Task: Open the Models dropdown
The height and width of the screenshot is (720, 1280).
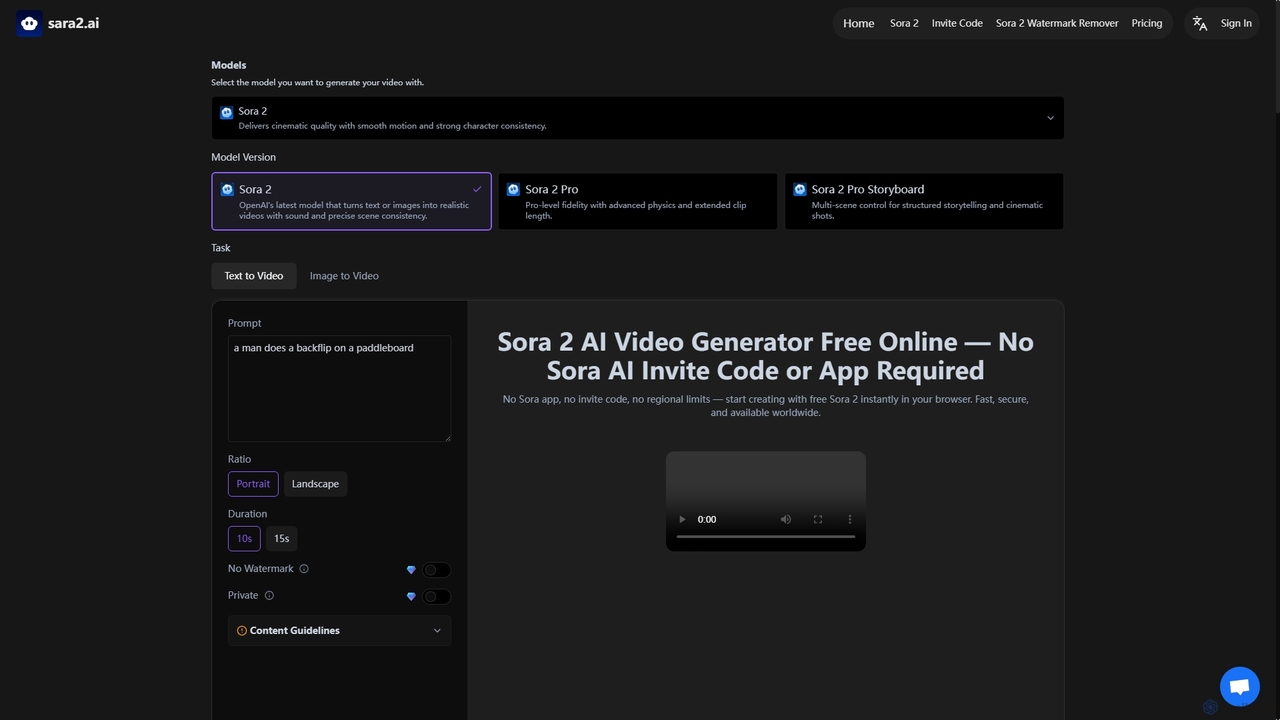Action: (637, 118)
